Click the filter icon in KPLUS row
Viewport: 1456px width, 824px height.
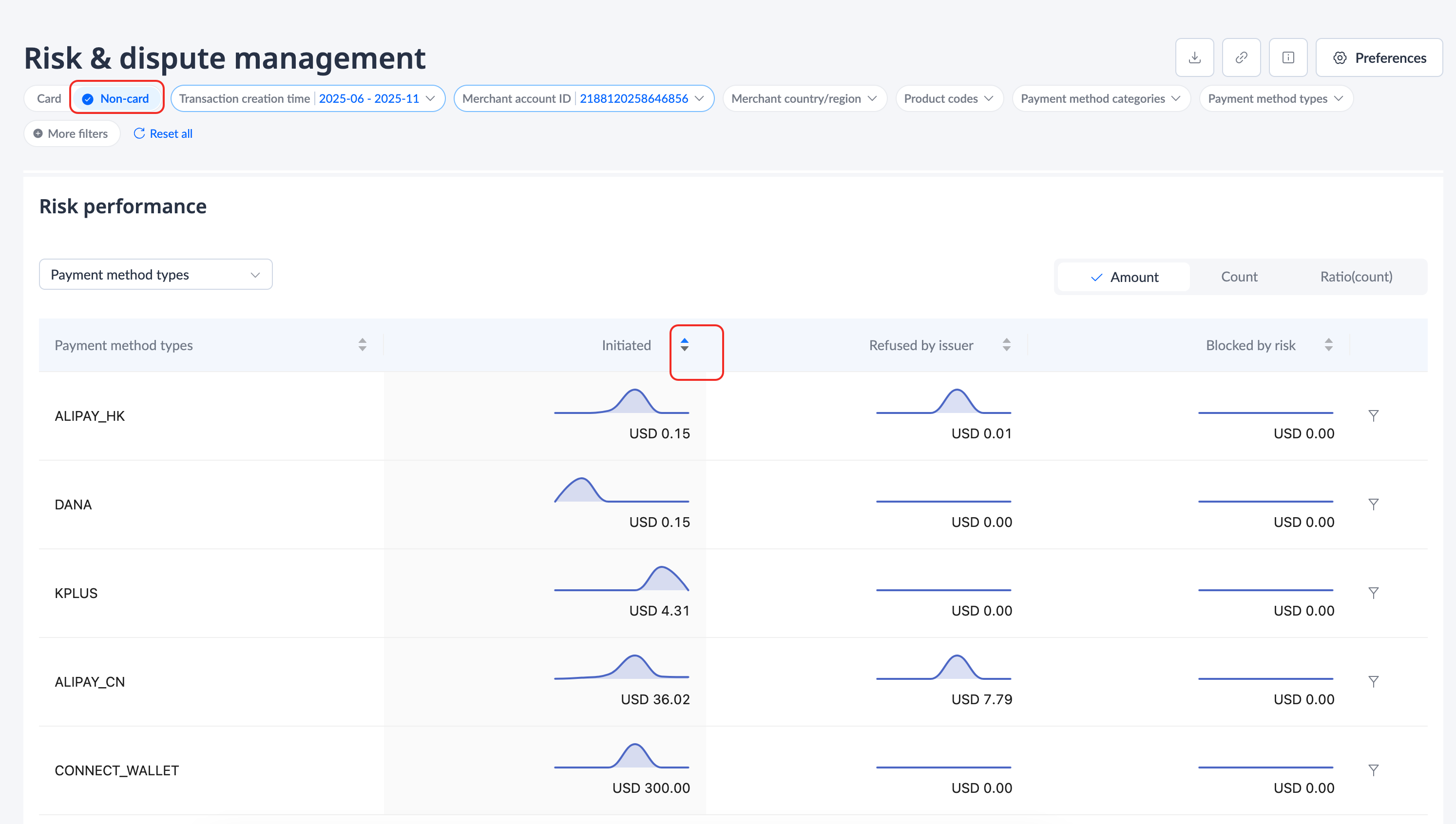point(1373,593)
